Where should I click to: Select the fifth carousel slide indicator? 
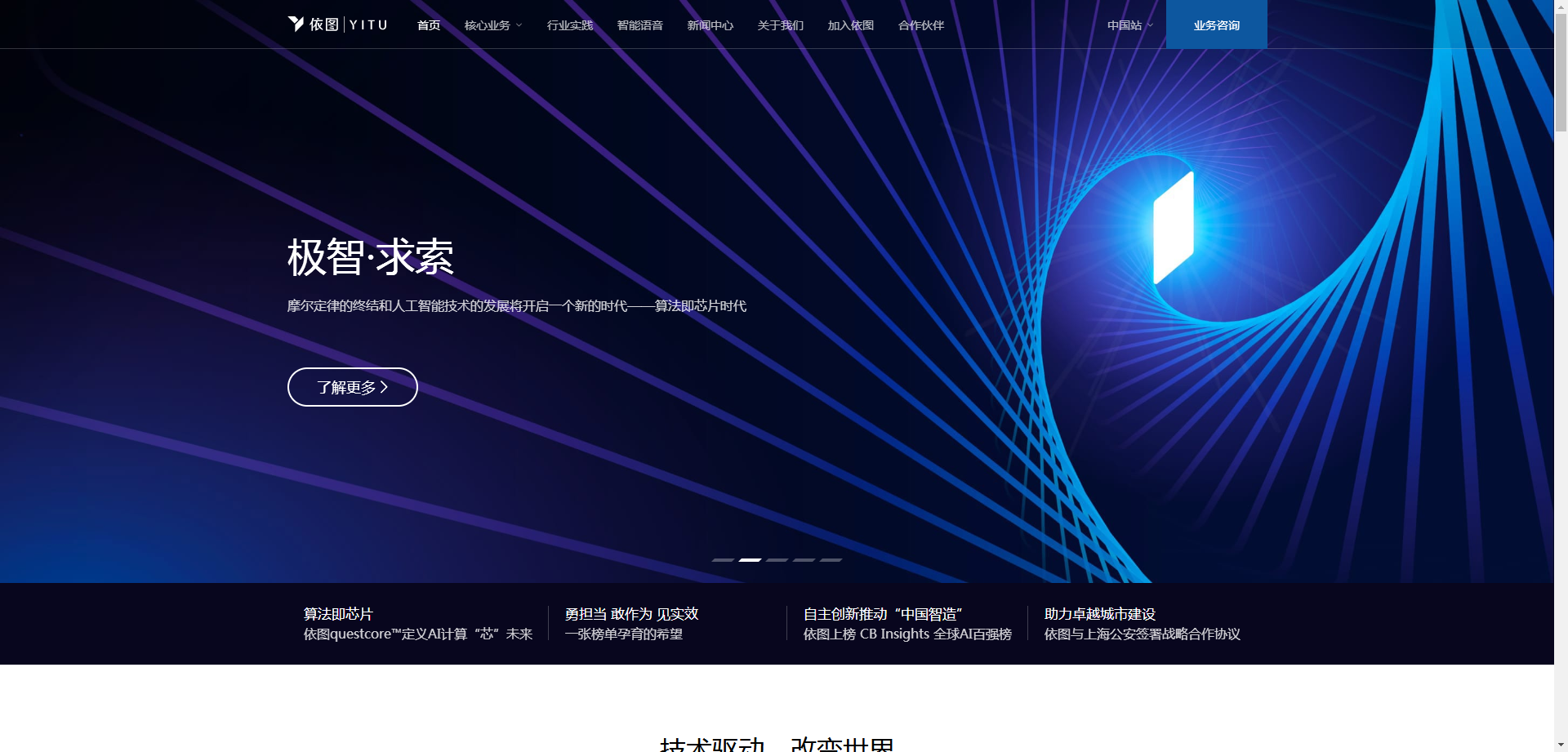click(x=831, y=560)
